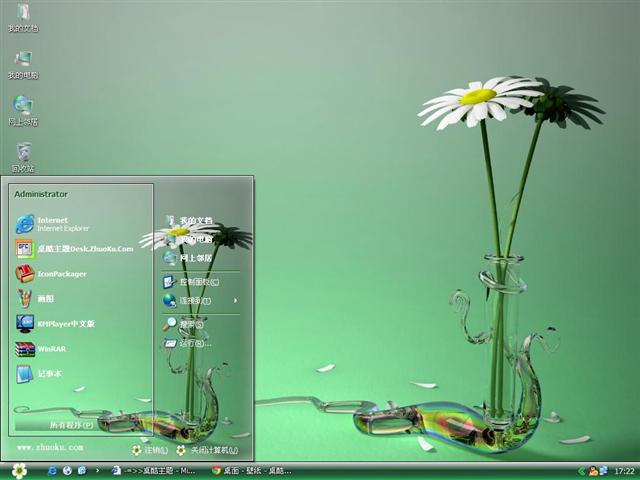Click the Administrator user name
This screenshot has height=480, width=640.
click(41, 194)
